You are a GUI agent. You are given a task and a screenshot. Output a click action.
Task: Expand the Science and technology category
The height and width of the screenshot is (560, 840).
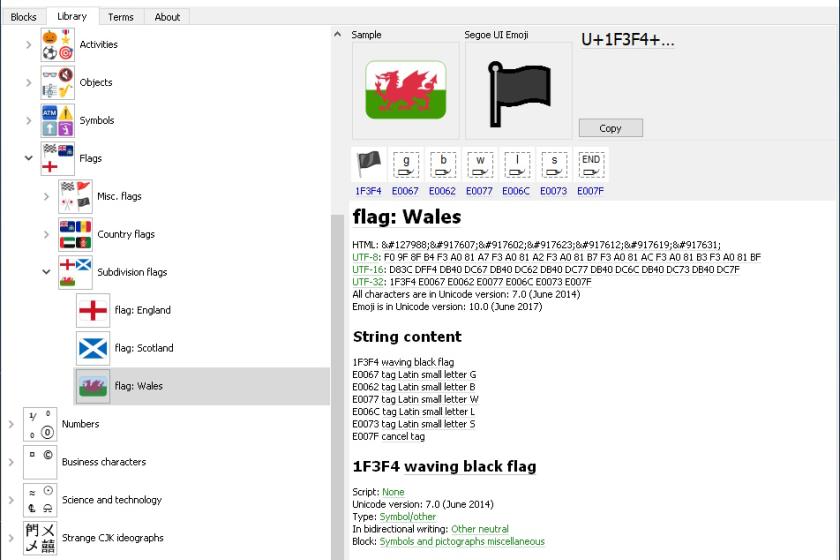pyautogui.click(x=11, y=500)
